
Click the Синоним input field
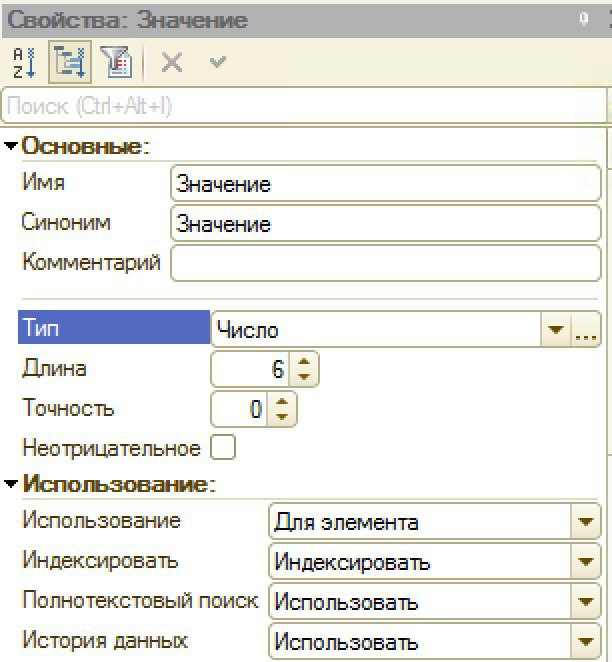[386, 223]
